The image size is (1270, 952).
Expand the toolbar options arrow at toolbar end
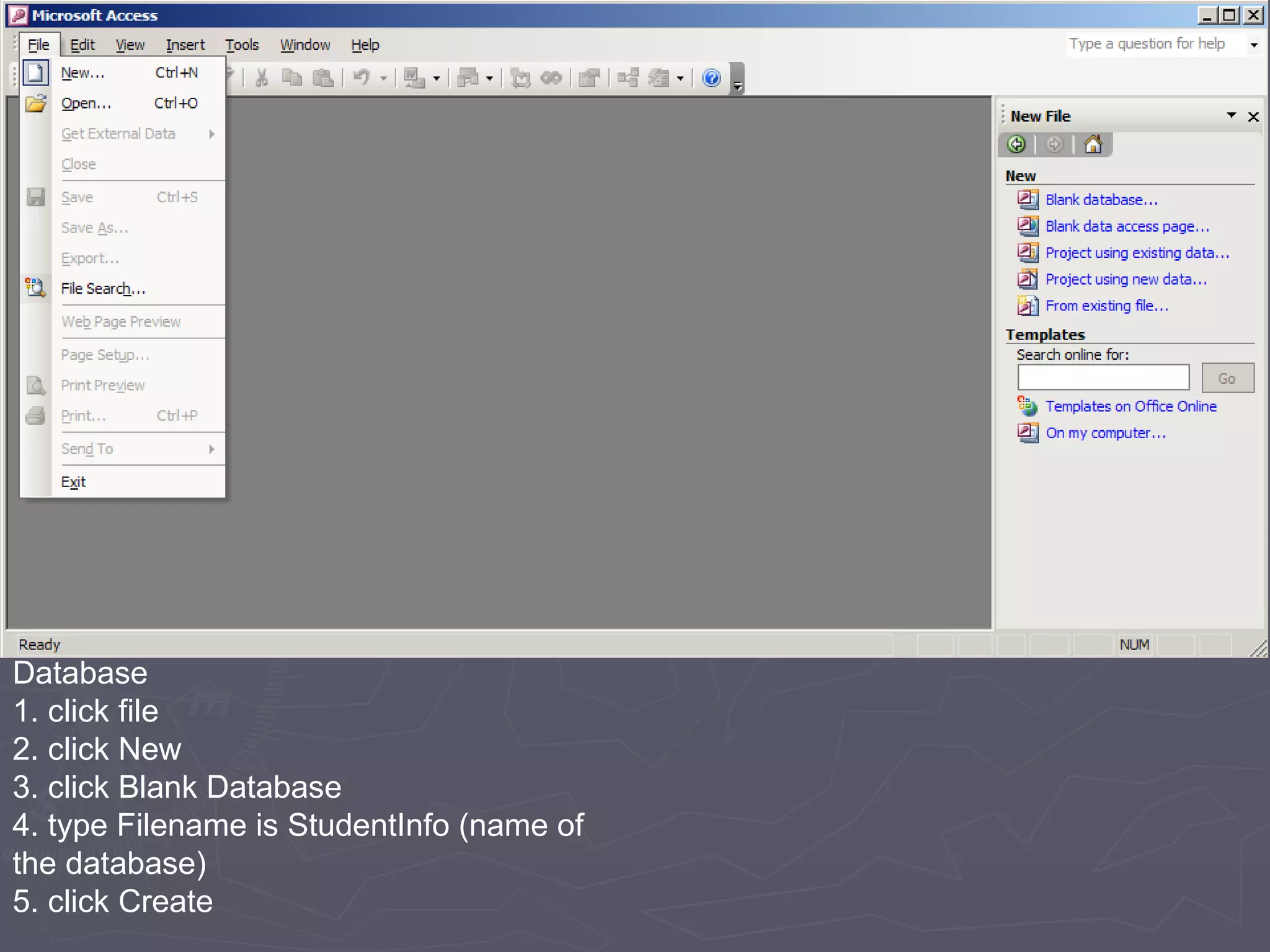point(737,86)
